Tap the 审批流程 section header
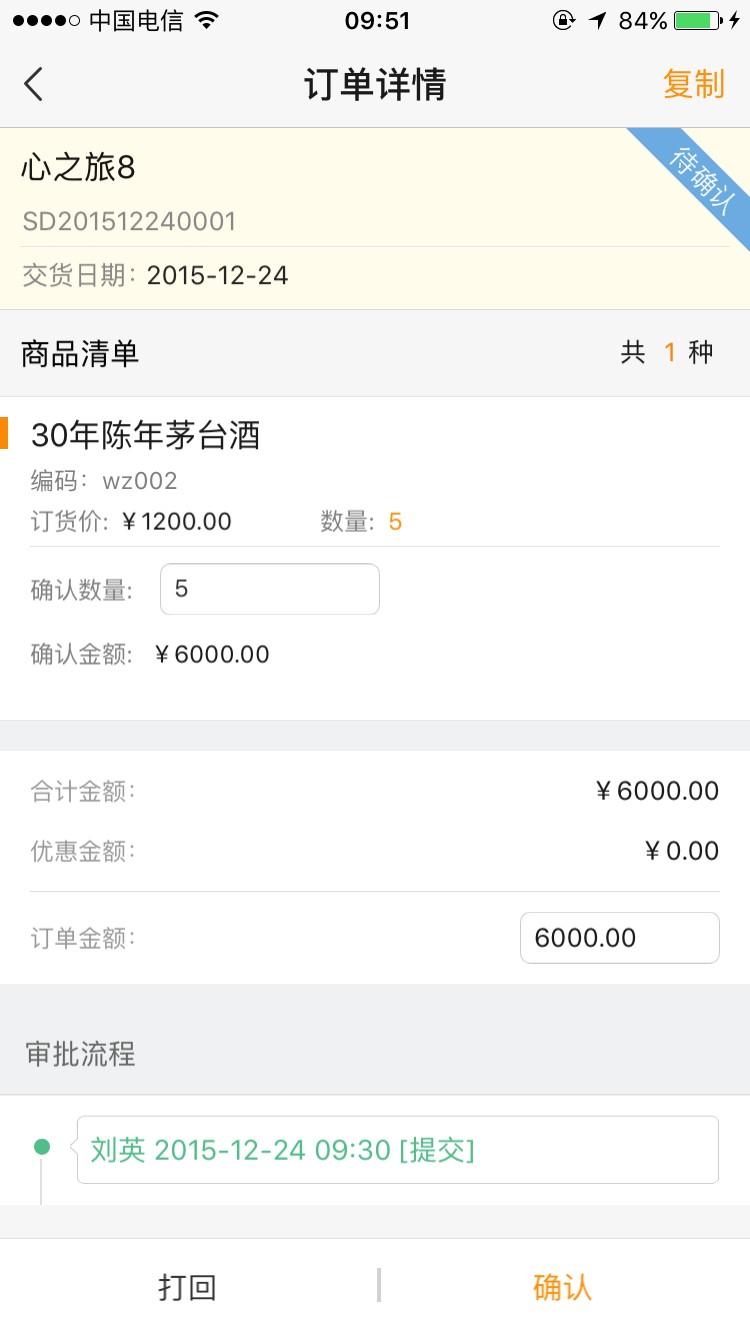750x1334 pixels. (x=80, y=1054)
